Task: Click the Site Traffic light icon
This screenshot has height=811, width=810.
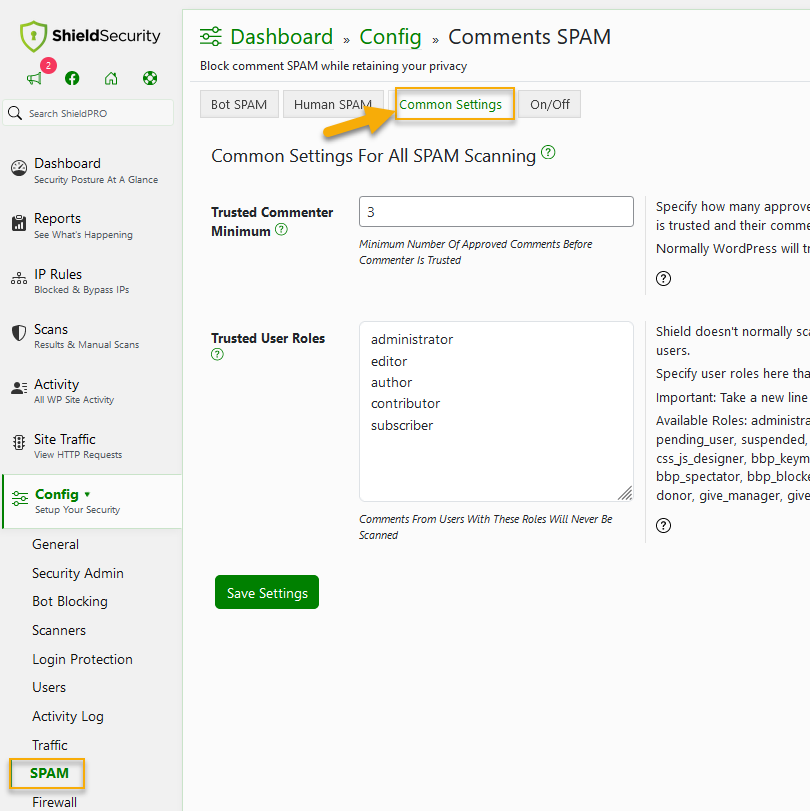Action: pyautogui.click(x=19, y=443)
